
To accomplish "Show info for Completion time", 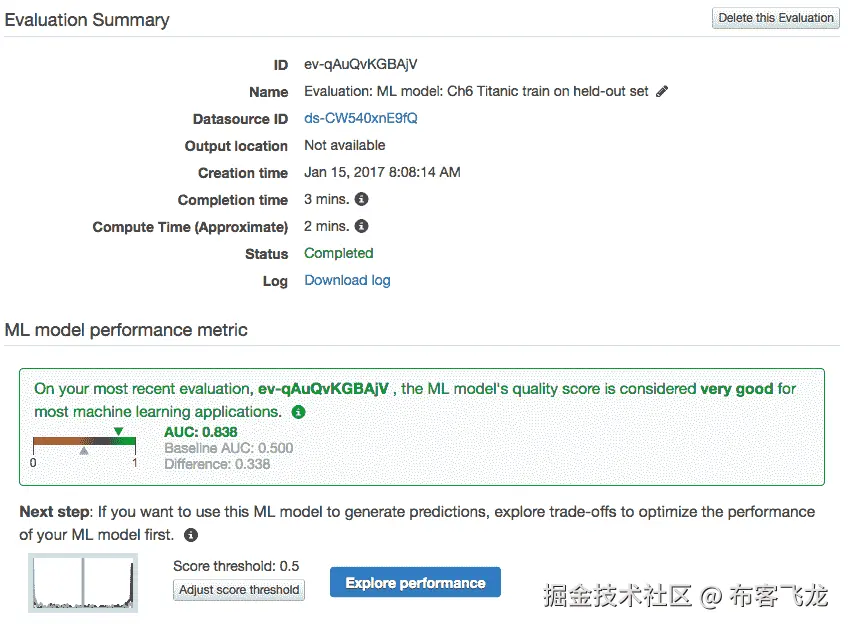I will coord(361,199).
